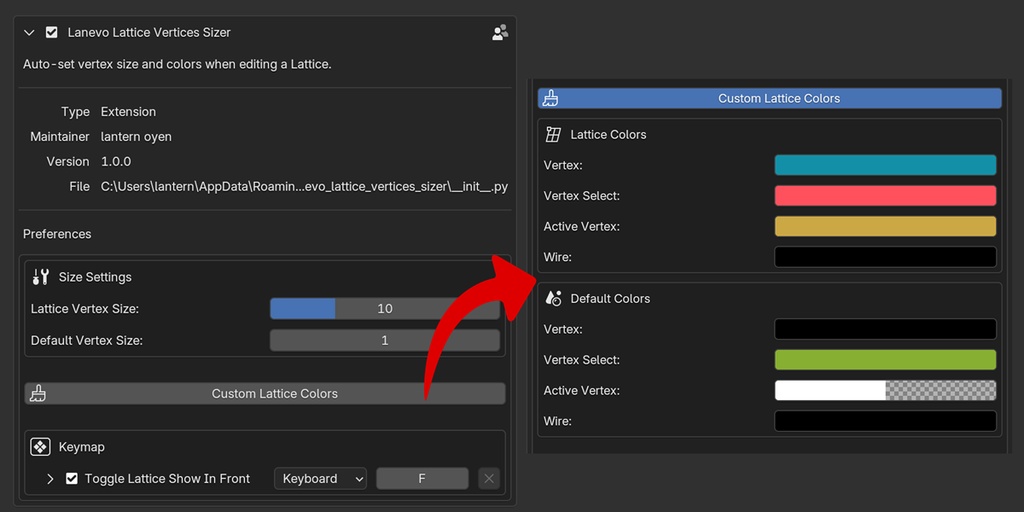Click the community user icon in header
The width and height of the screenshot is (1024, 512).
(x=500, y=33)
